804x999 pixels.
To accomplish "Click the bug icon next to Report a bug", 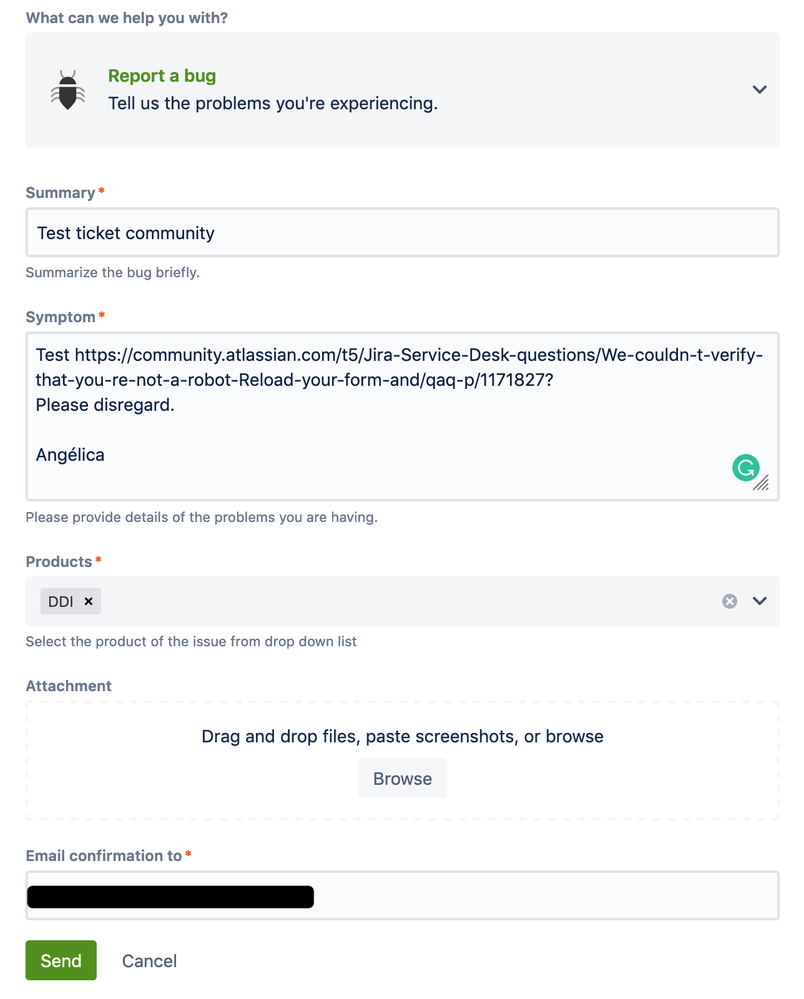I will (x=67, y=89).
